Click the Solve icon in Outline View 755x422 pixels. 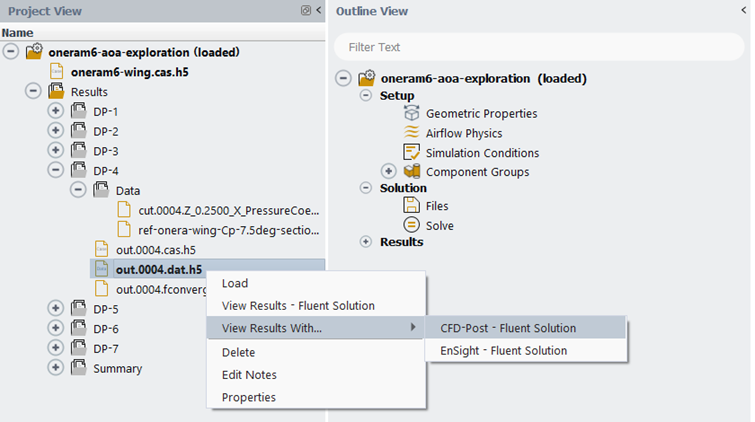(x=410, y=225)
